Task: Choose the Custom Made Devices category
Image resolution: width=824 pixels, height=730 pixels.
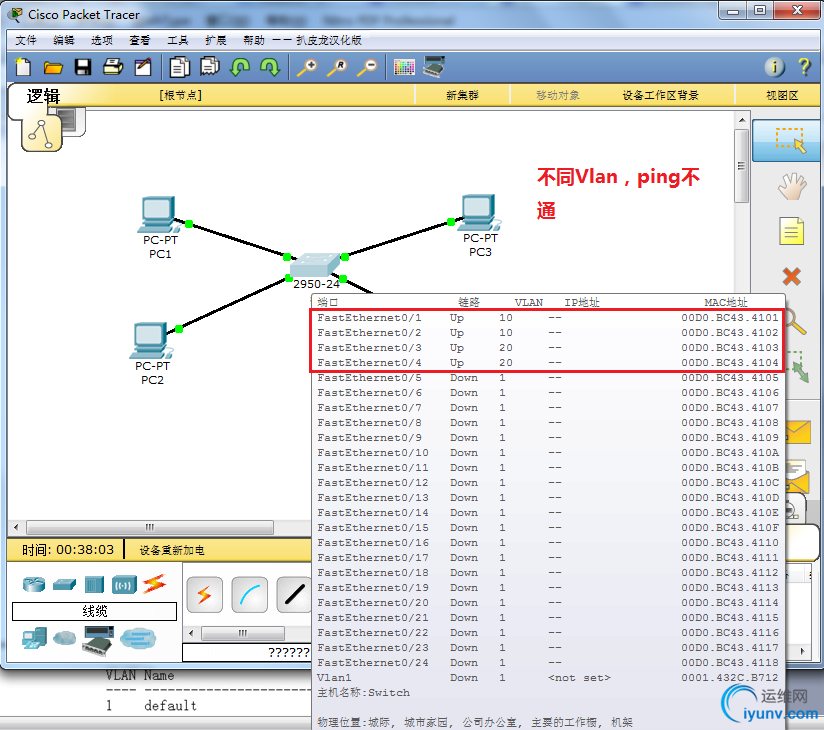Action: click(x=98, y=640)
